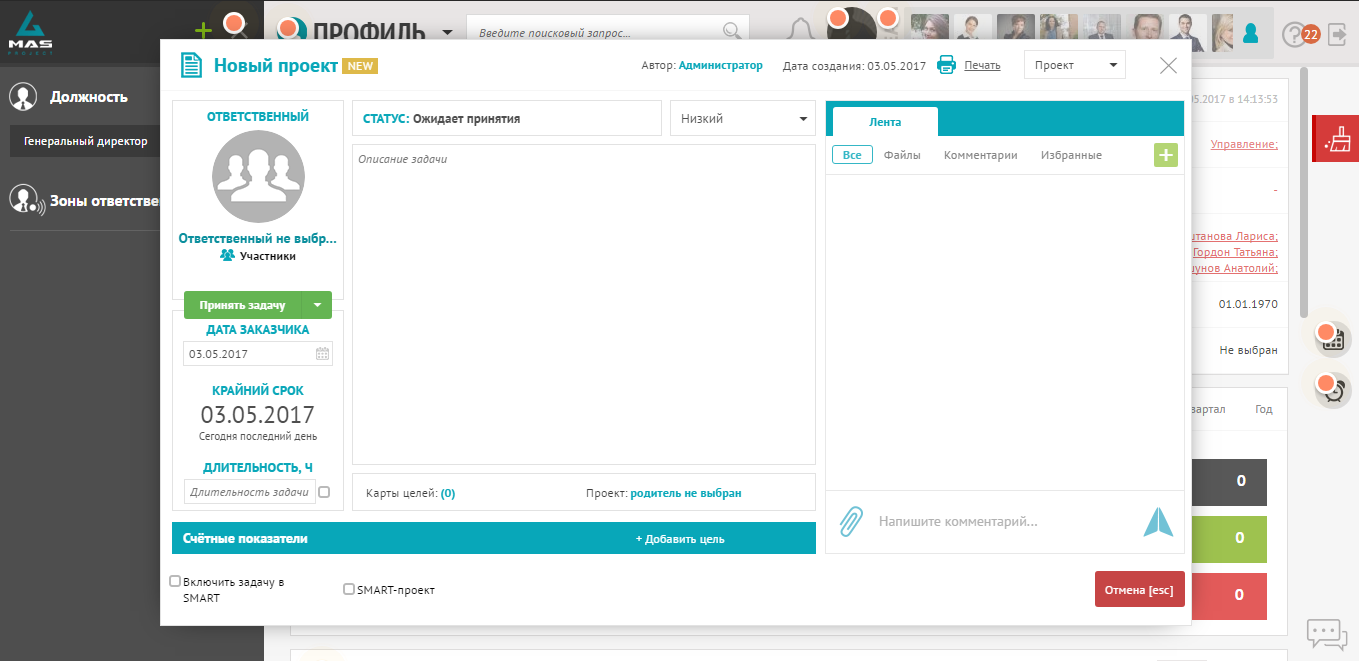Toggle the Длительность задачи checkbox

[324, 492]
